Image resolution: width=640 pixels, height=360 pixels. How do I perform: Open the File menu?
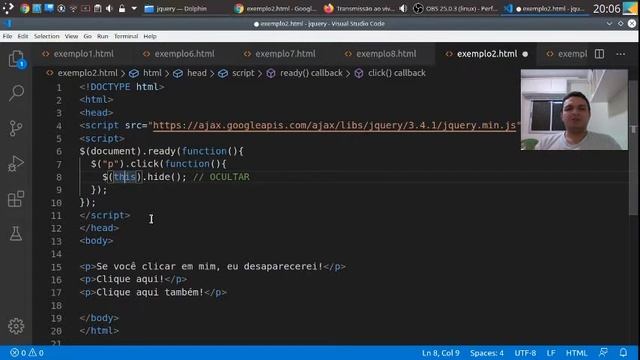tap(7, 36)
